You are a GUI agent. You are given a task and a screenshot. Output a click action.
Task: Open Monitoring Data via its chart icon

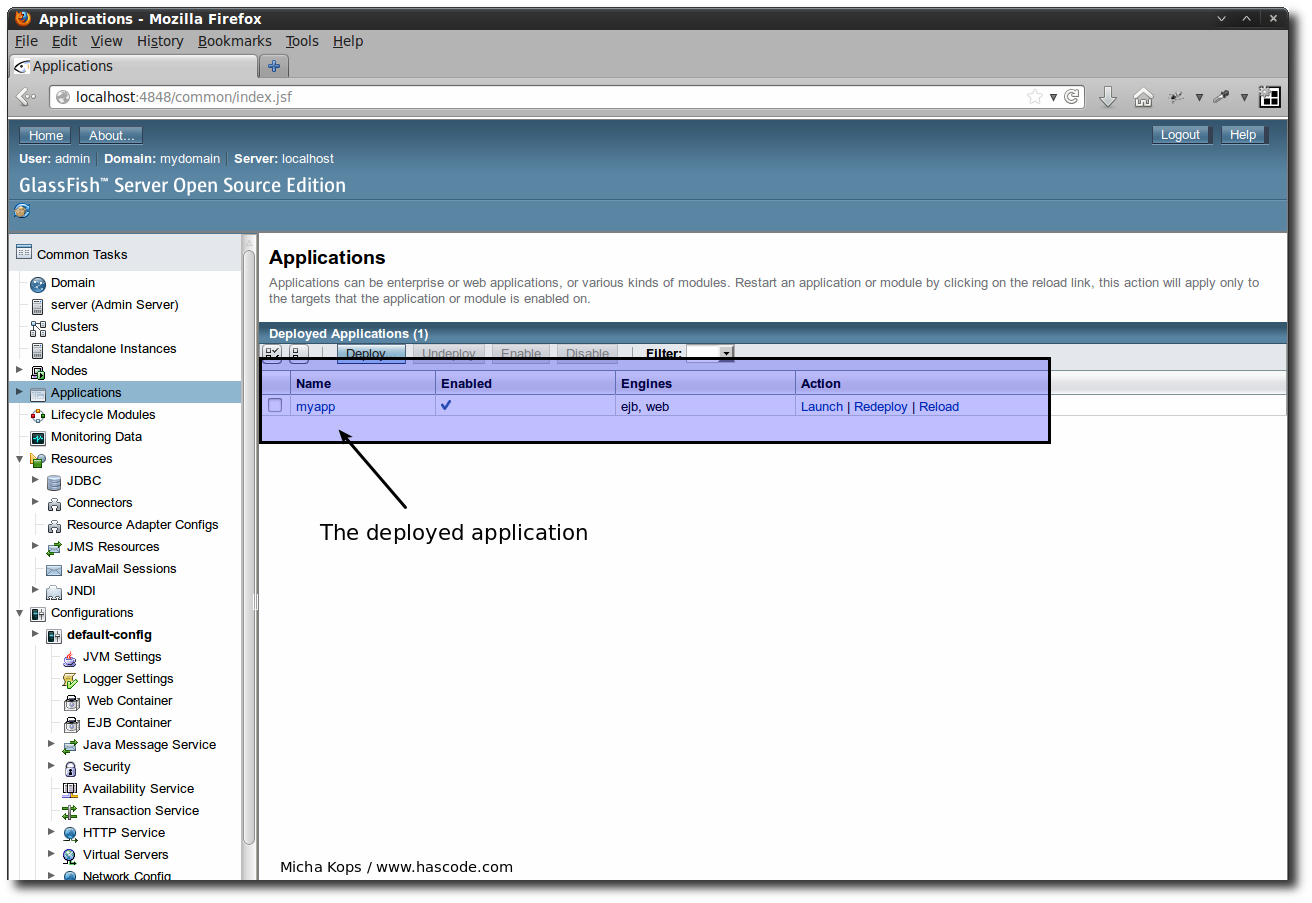(36, 436)
